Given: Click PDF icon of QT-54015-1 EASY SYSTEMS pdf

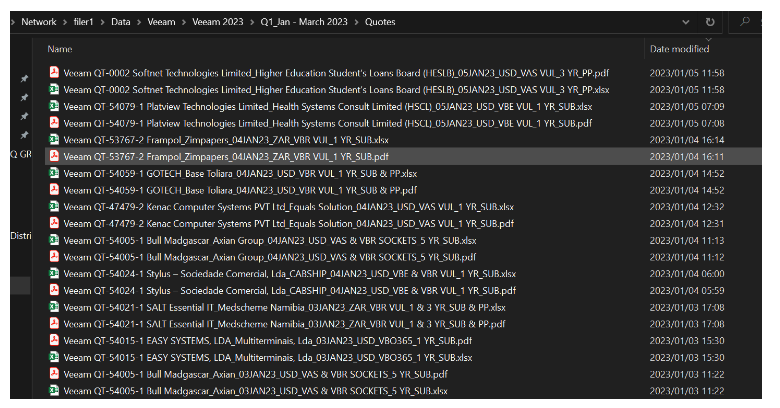Looking at the screenshot, I should 54,340.
